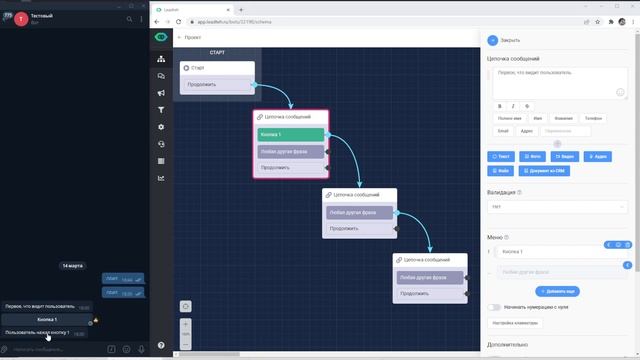
Task: Click the trash icon on Кнопка 1 menu row
Action: click(628, 245)
